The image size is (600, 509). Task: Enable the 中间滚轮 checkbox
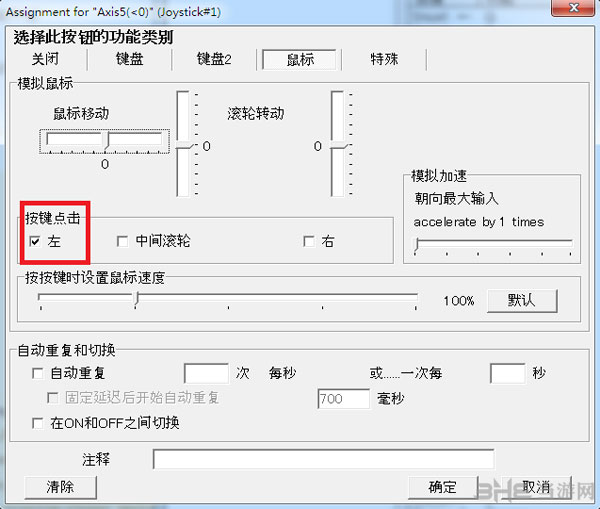(122, 241)
